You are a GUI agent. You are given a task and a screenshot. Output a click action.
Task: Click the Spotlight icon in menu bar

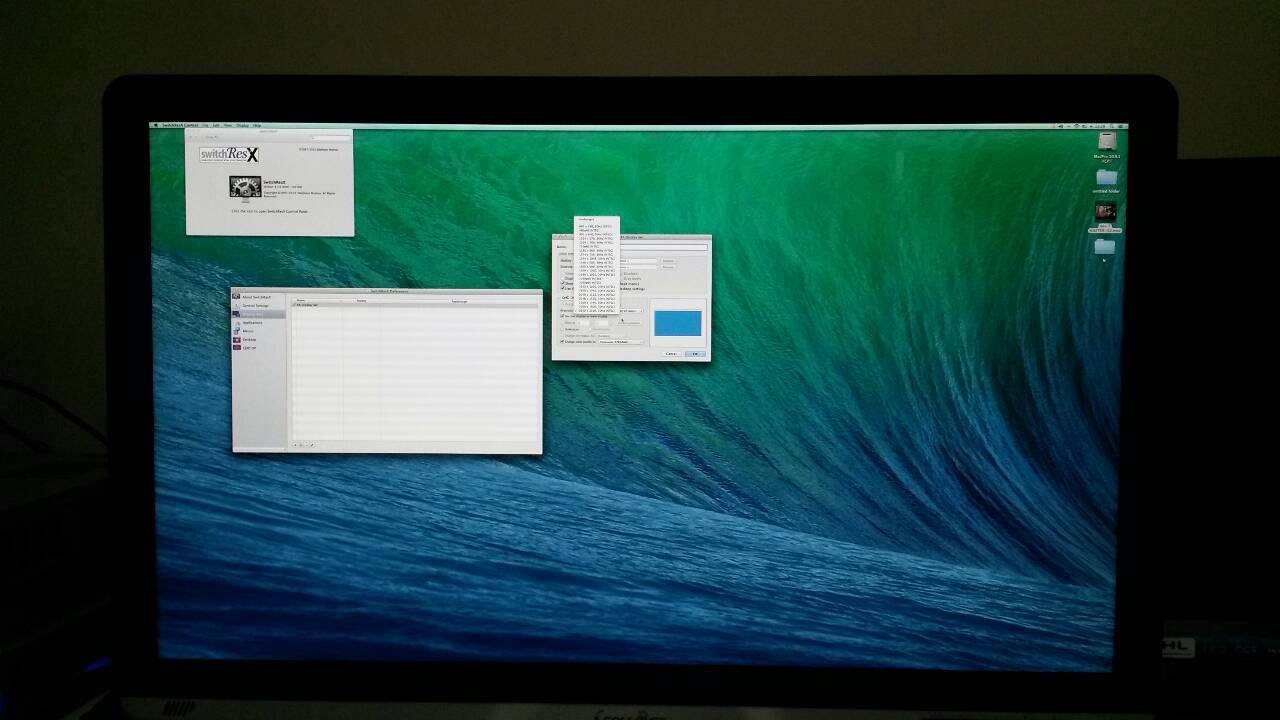(1113, 125)
